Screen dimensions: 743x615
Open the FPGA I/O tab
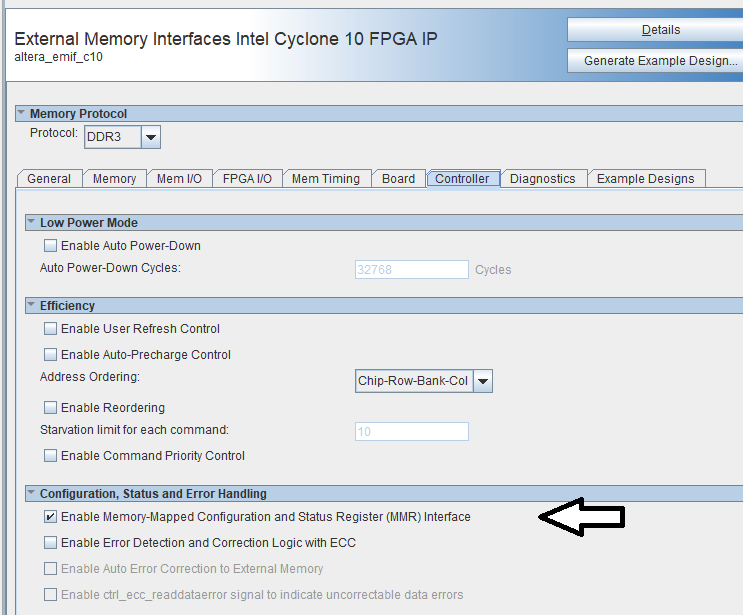point(247,179)
